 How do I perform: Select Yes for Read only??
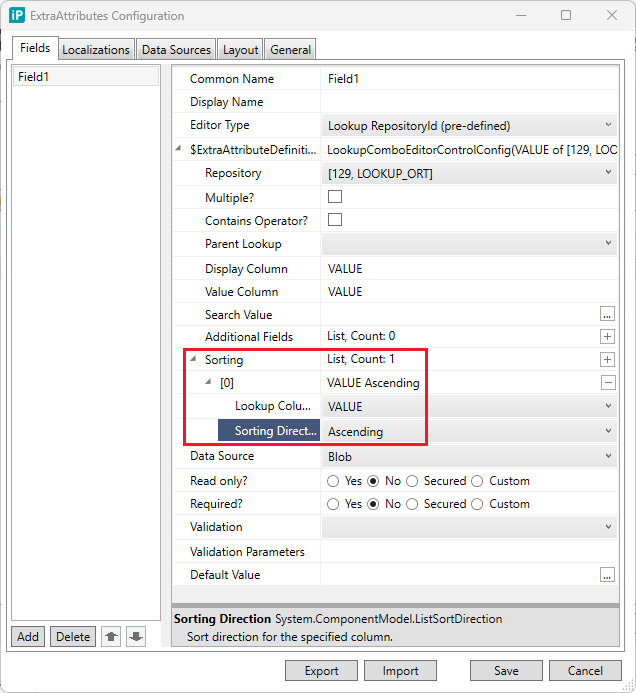334,481
